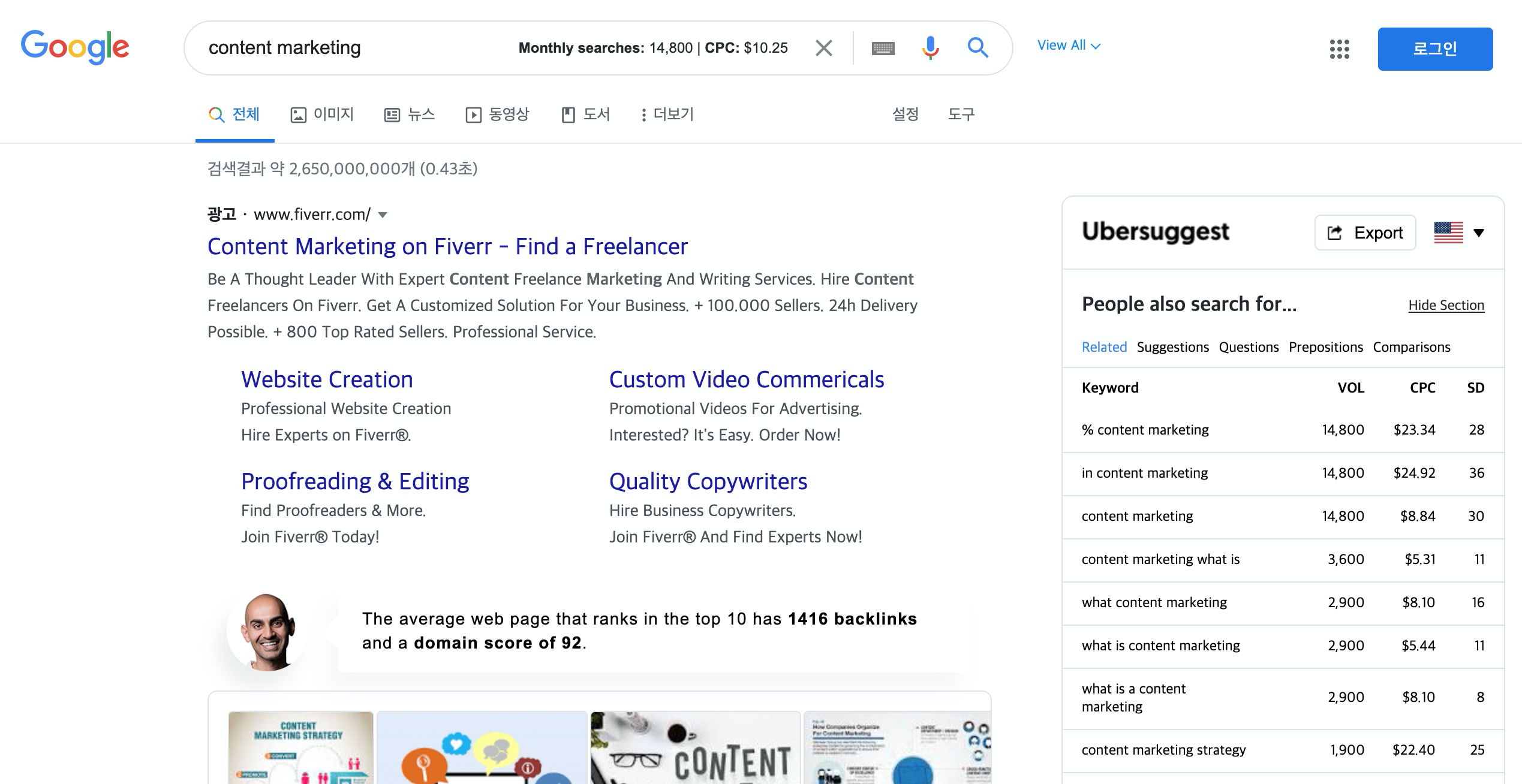Switch to the Questions tab

pos(1249,347)
